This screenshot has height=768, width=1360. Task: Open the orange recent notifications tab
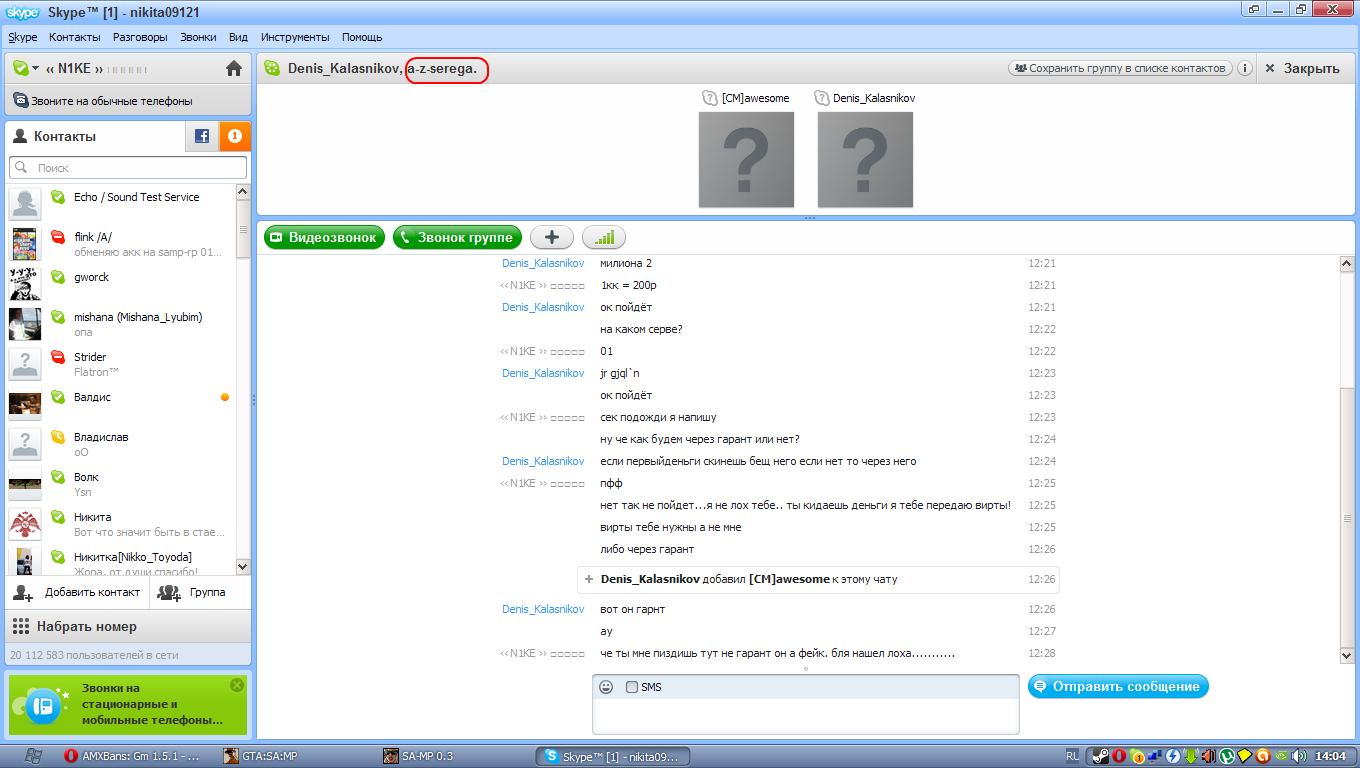point(235,136)
